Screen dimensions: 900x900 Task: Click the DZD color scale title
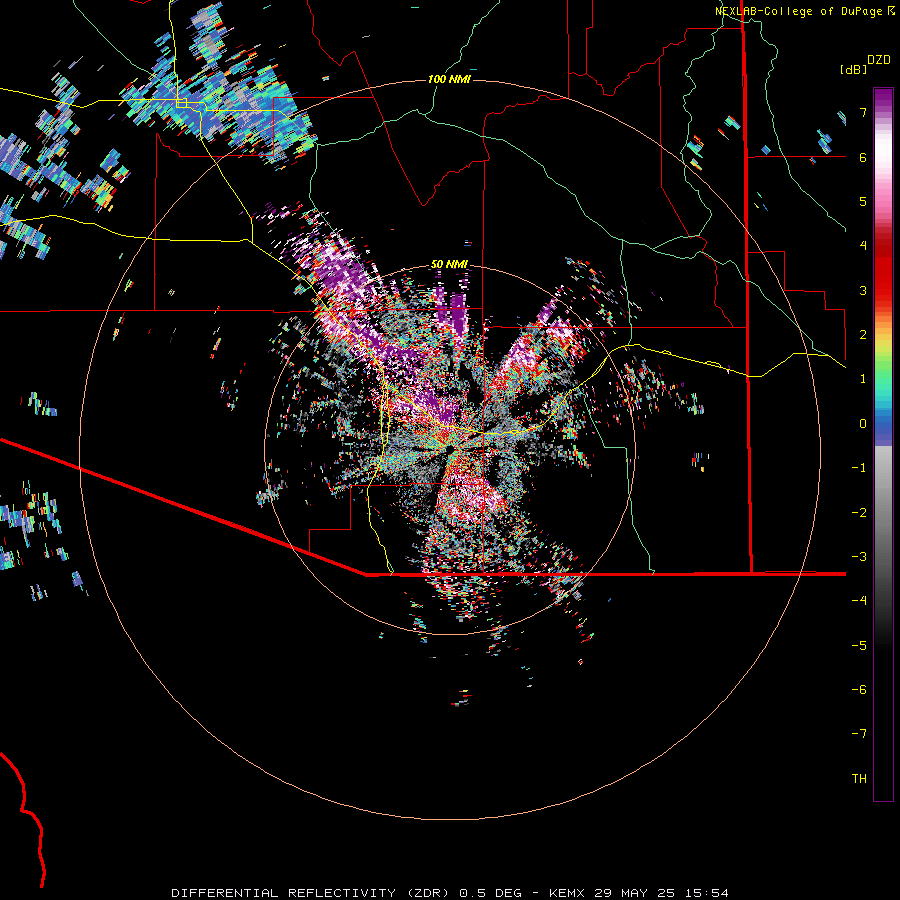point(879,60)
